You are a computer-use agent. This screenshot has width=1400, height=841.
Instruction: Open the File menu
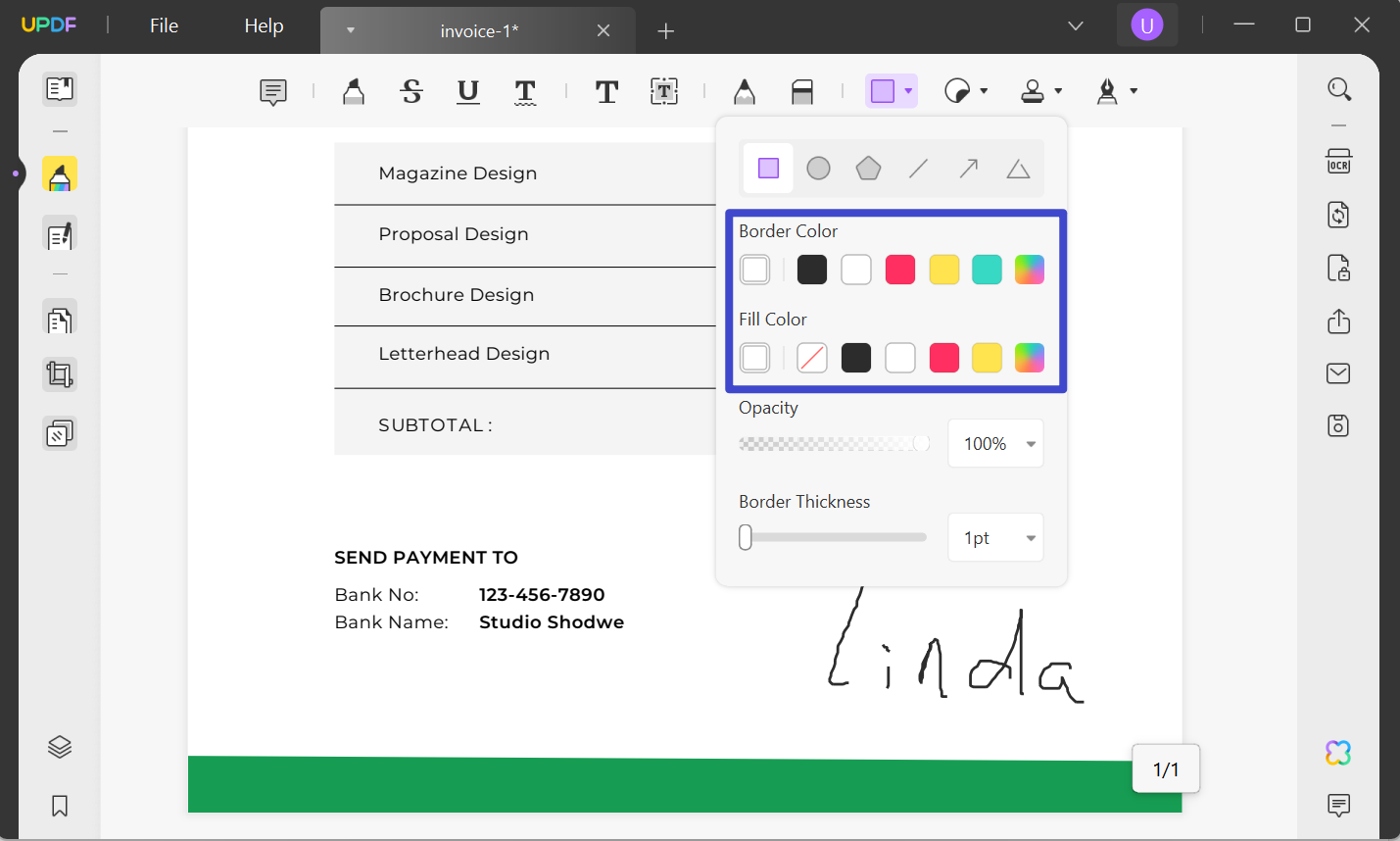[x=164, y=25]
